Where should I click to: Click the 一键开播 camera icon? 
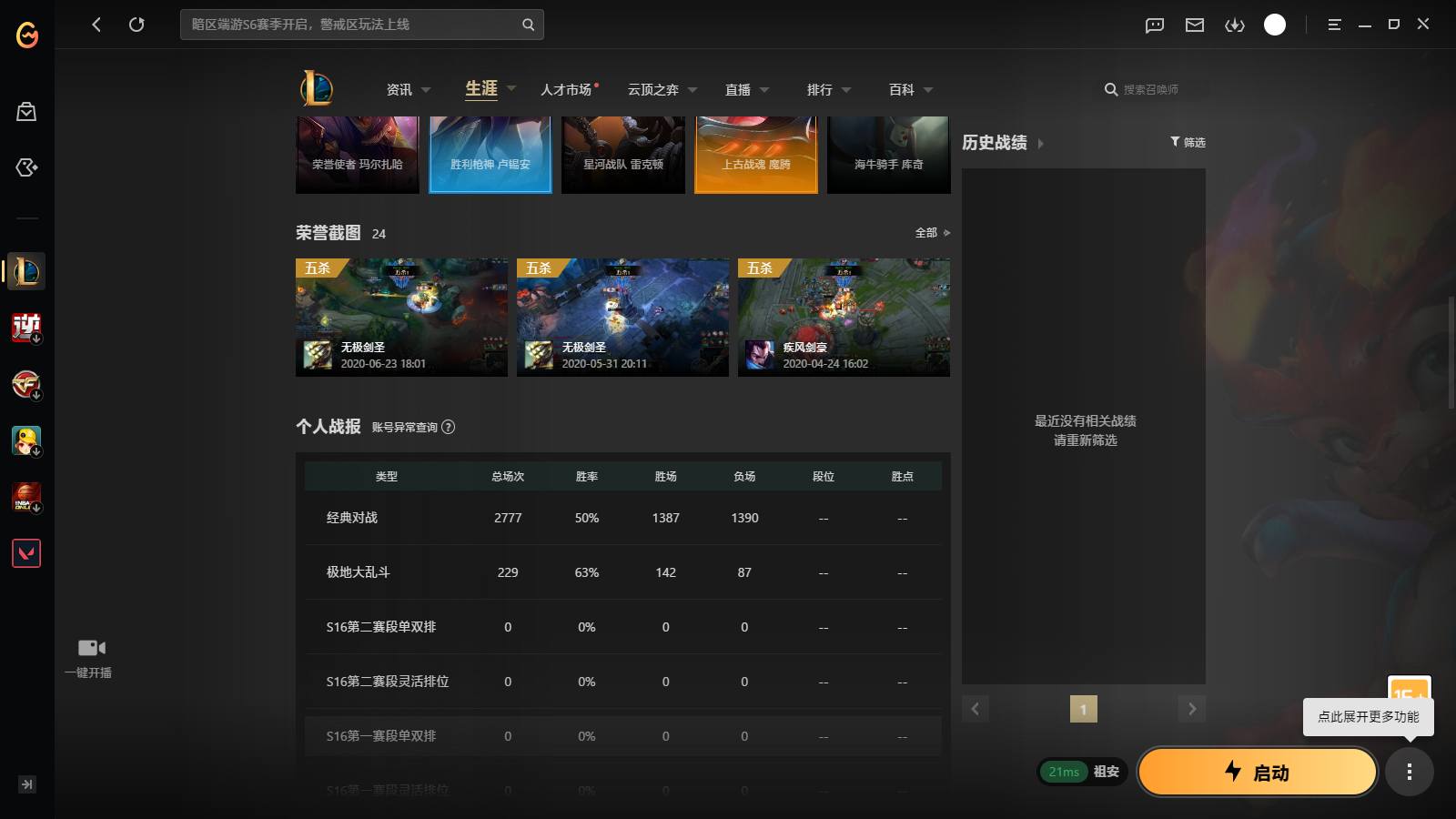(x=91, y=648)
